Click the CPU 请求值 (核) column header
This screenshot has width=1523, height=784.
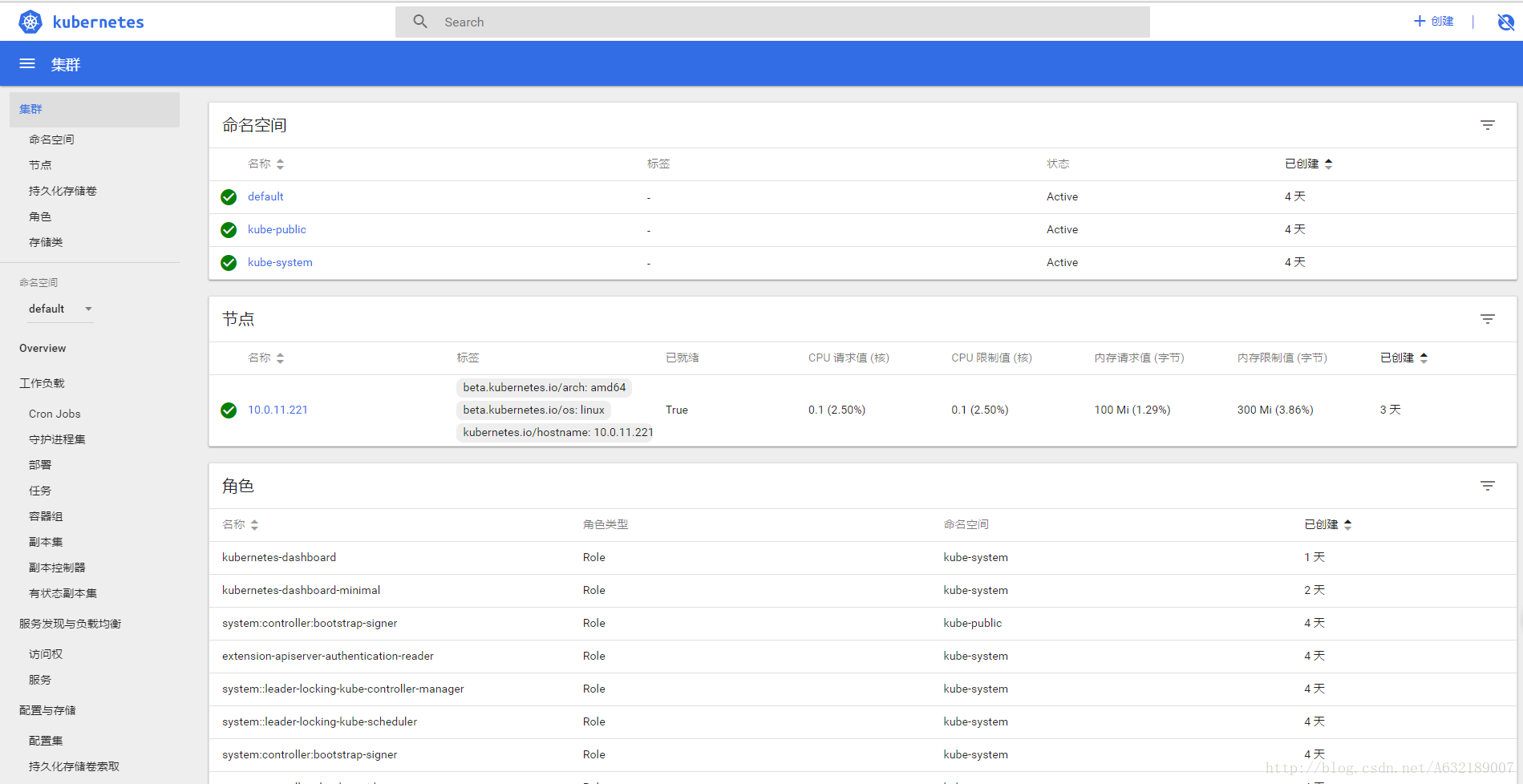(x=849, y=358)
